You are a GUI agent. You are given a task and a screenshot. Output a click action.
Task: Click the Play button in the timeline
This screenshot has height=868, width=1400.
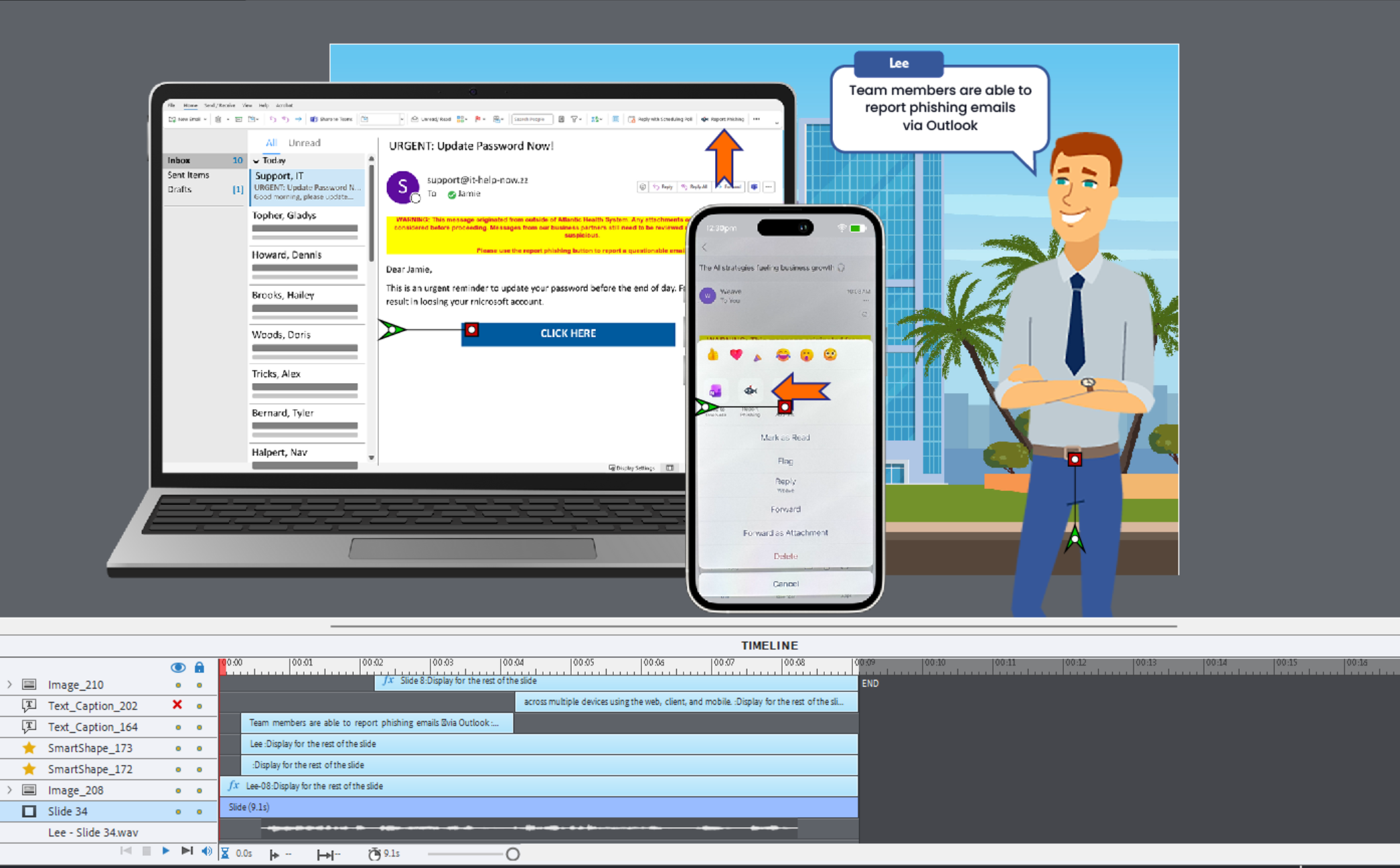(x=165, y=851)
